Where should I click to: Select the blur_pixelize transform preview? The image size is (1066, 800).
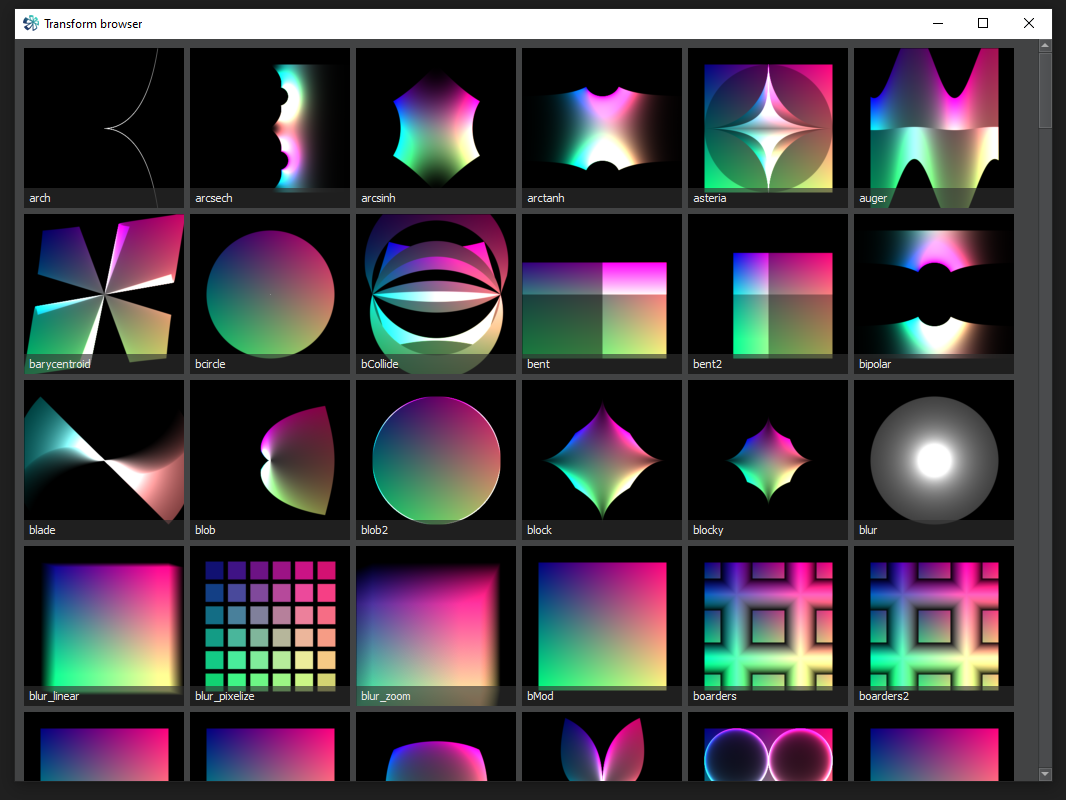pyautogui.click(x=270, y=625)
